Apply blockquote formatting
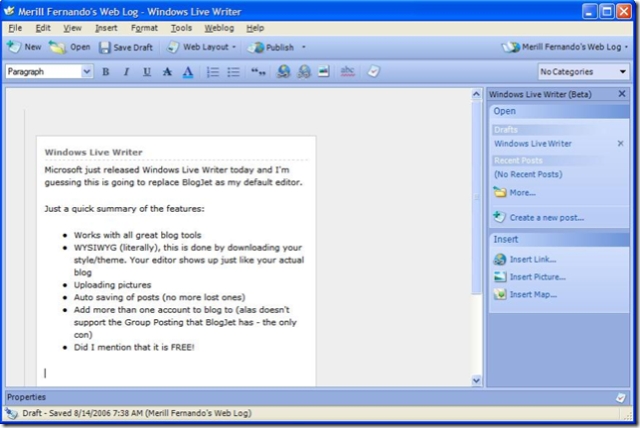 258,72
